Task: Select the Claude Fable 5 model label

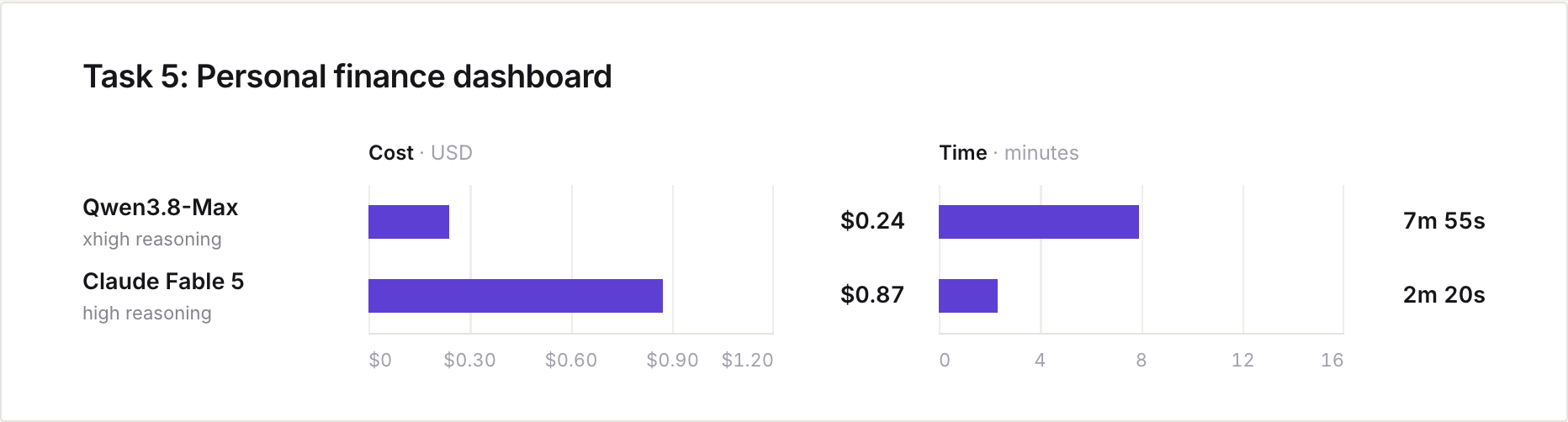Action: [163, 281]
